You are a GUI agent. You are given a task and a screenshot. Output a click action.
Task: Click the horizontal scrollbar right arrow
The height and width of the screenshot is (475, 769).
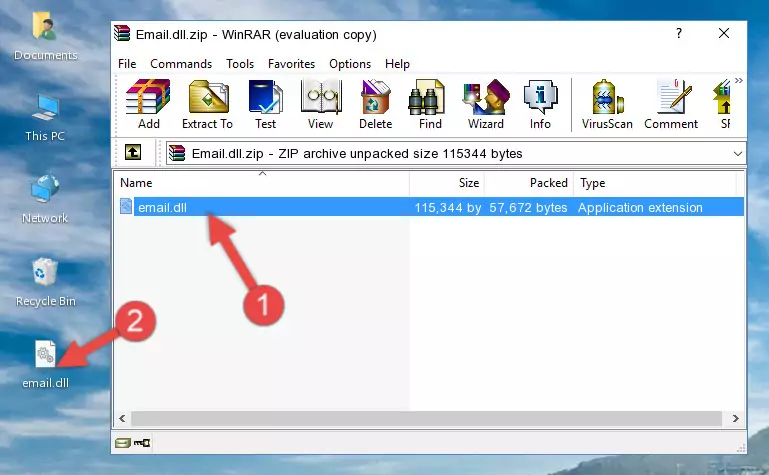click(x=736, y=419)
